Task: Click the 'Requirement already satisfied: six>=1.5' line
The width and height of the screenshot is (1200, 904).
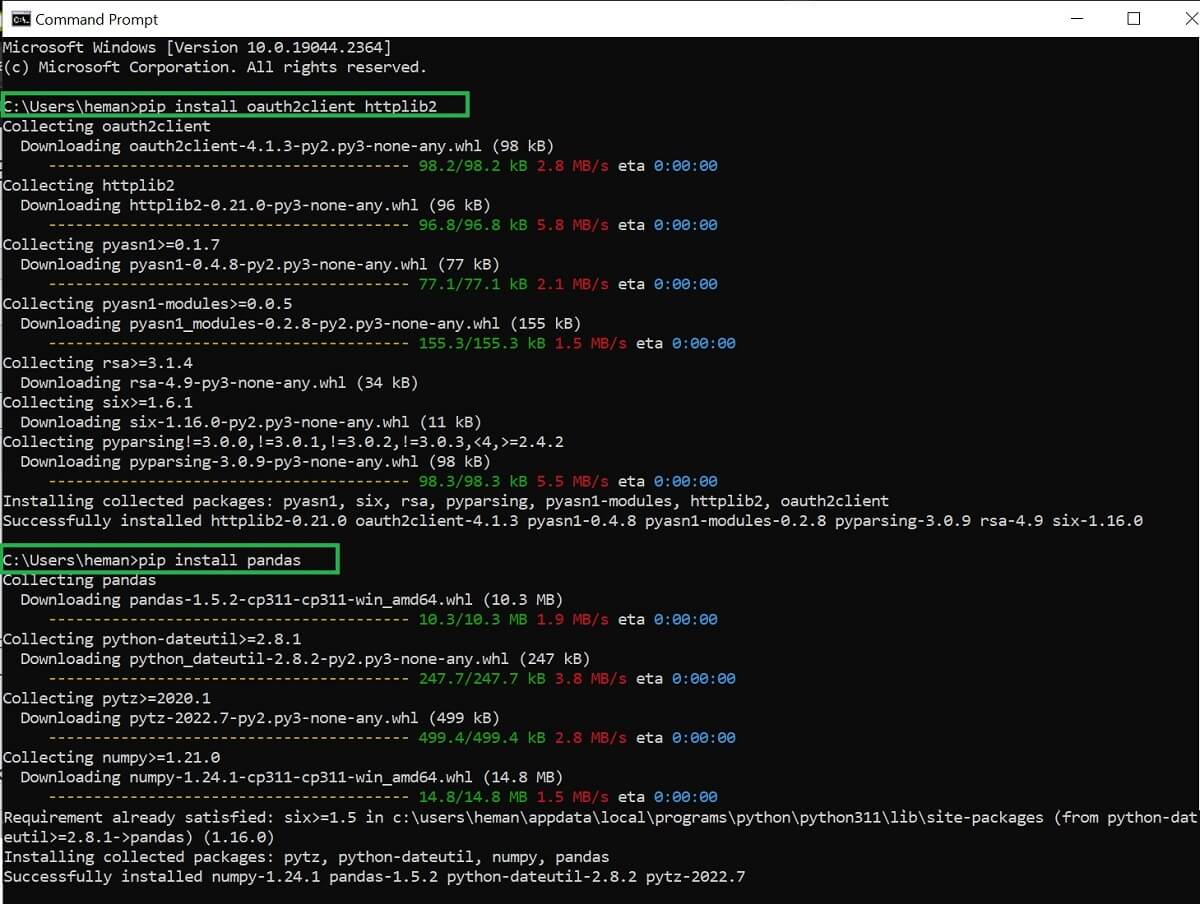Action: [600, 827]
